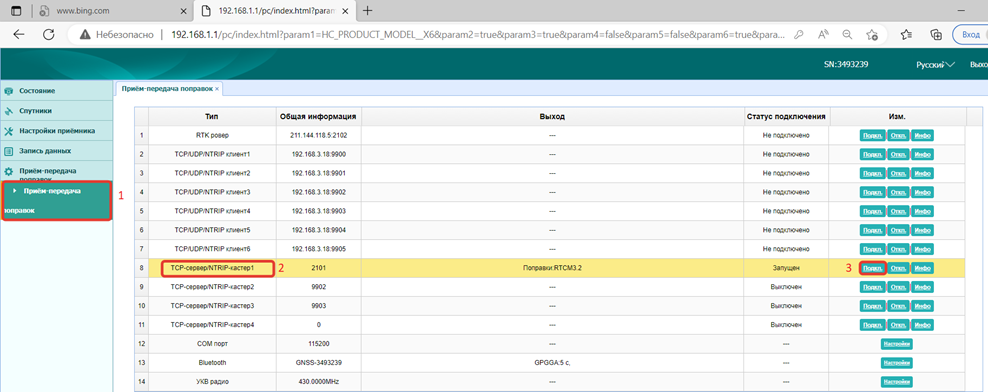Click the wrench icon beside Настройки приёмника
Image resolution: width=988 pixels, height=392 pixels.
[x=9, y=131]
